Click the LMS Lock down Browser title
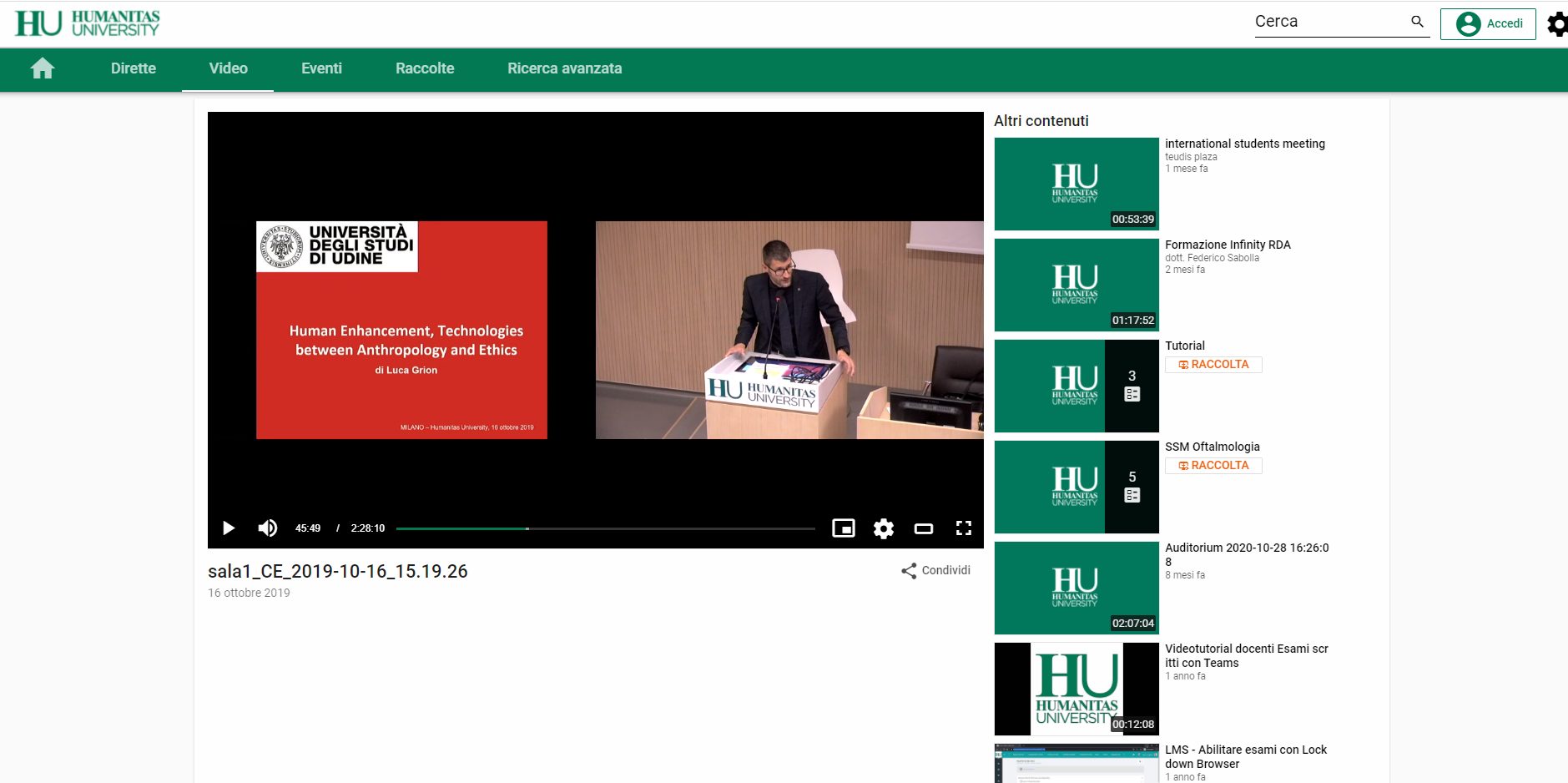Screen dimensions: 1568x783 tap(1246, 756)
